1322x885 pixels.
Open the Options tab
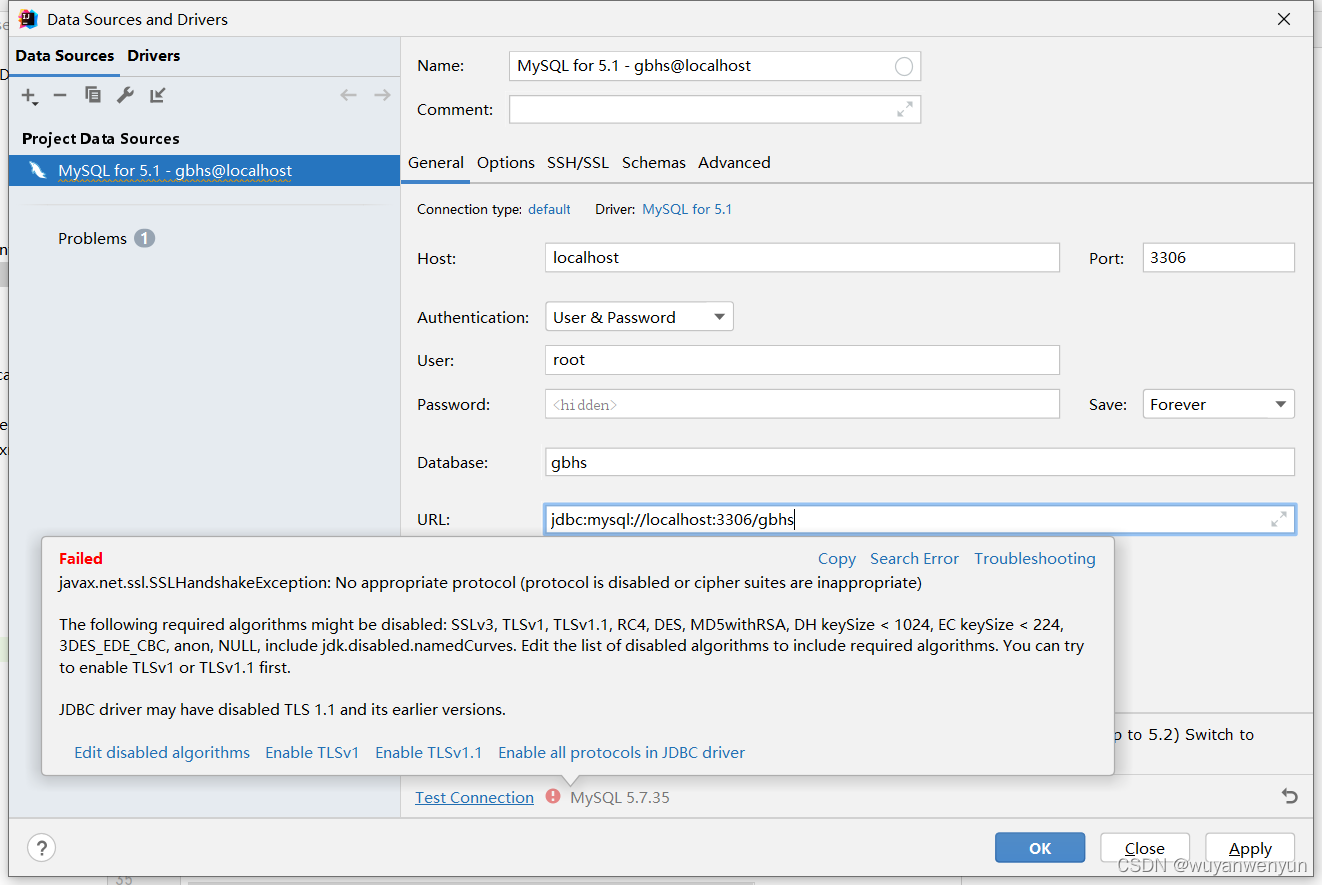pyautogui.click(x=506, y=162)
